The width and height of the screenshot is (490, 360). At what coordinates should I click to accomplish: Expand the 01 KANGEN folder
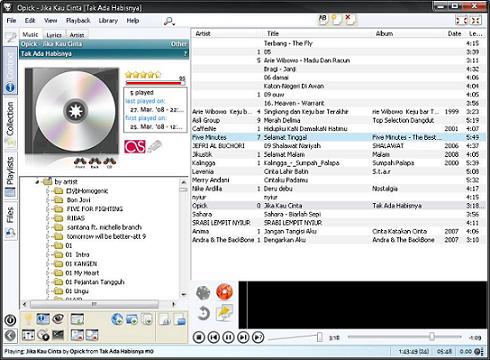point(48,264)
